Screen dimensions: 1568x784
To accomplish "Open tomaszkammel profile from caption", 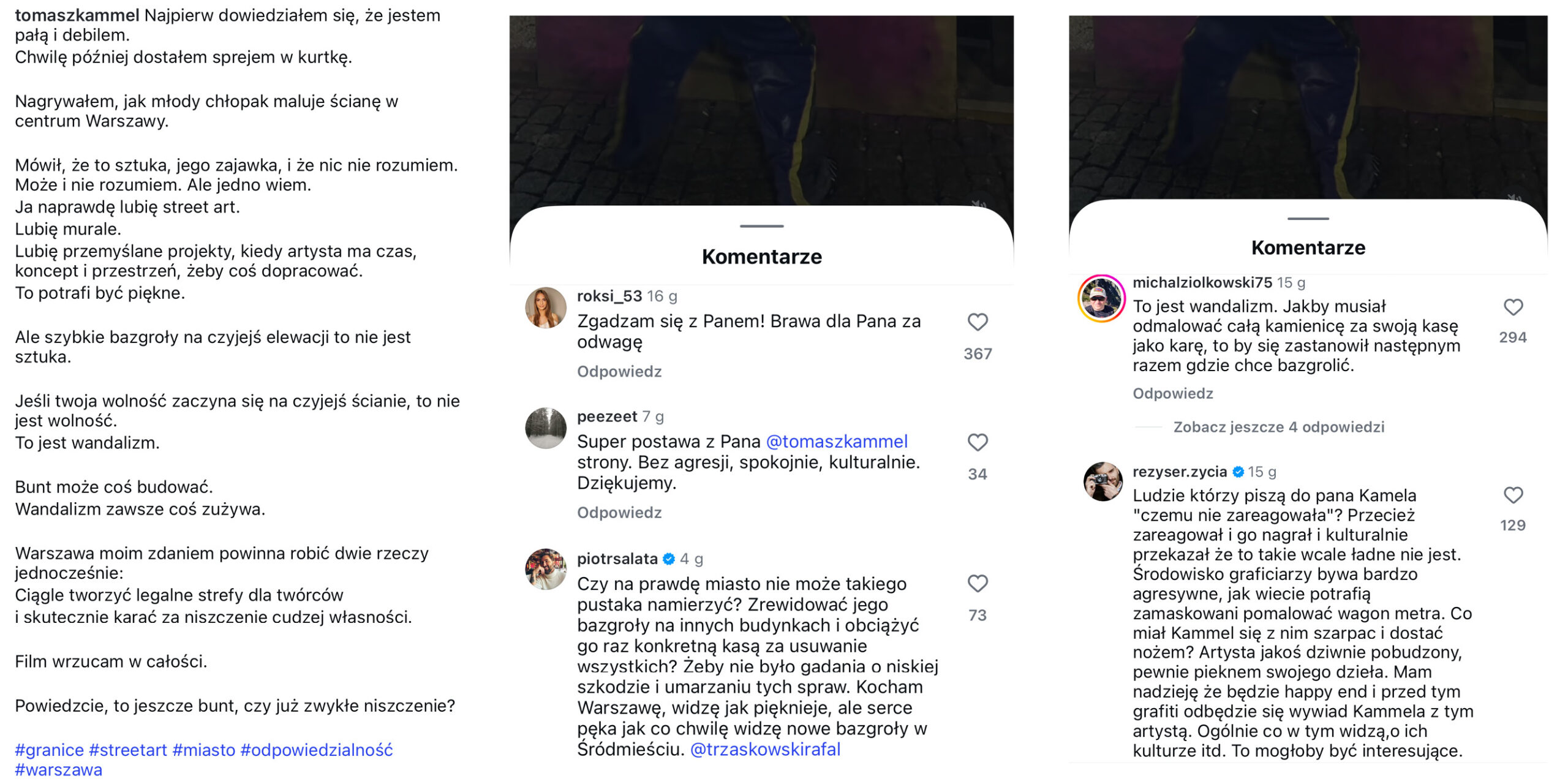I will click(x=77, y=15).
